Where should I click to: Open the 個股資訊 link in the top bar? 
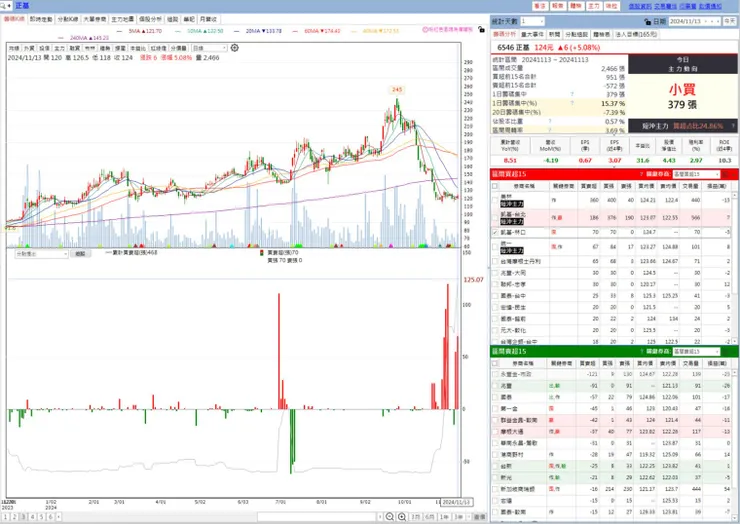(640, 6)
